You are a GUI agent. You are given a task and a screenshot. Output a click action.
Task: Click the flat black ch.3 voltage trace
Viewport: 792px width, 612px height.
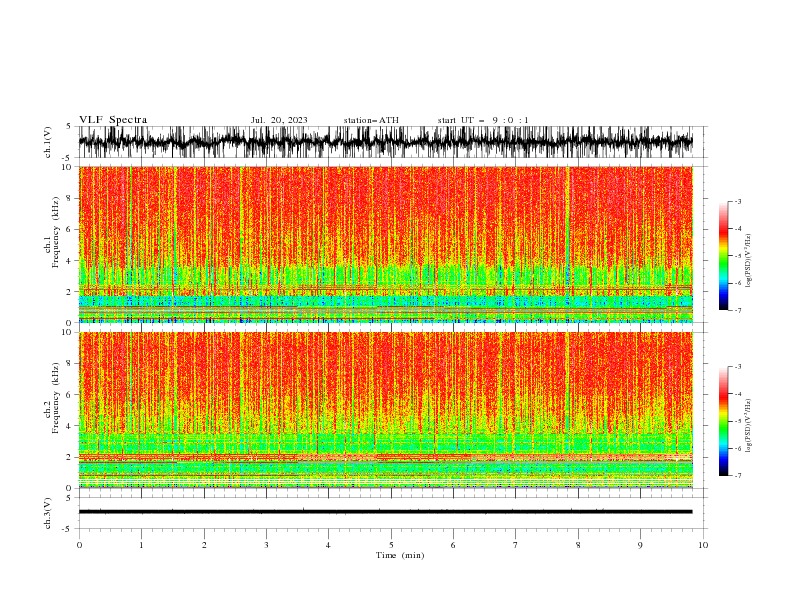click(x=385, y=512)
